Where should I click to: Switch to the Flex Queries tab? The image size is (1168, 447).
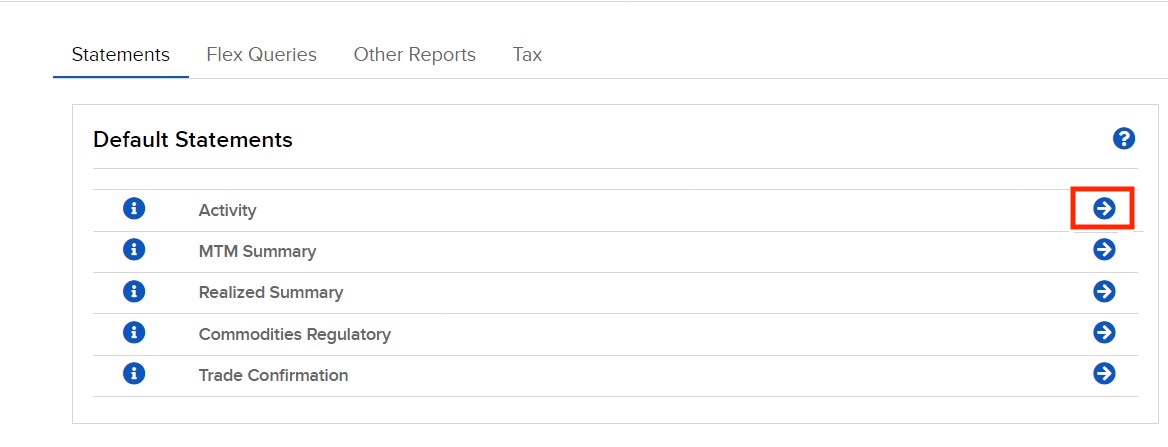coord(261,54)
